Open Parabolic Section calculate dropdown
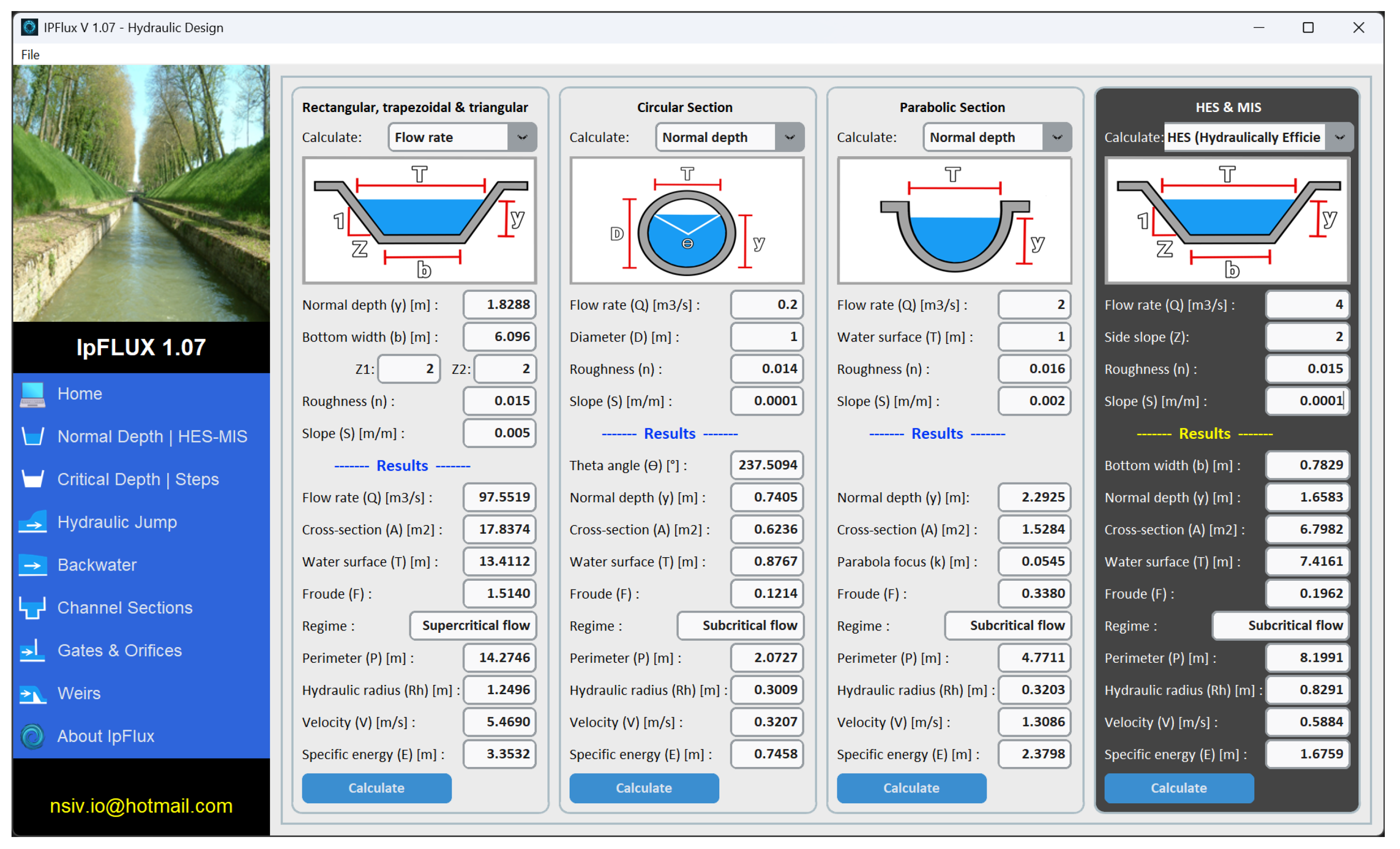This screenshot has height=849, width=1400. click(1057, 137)
